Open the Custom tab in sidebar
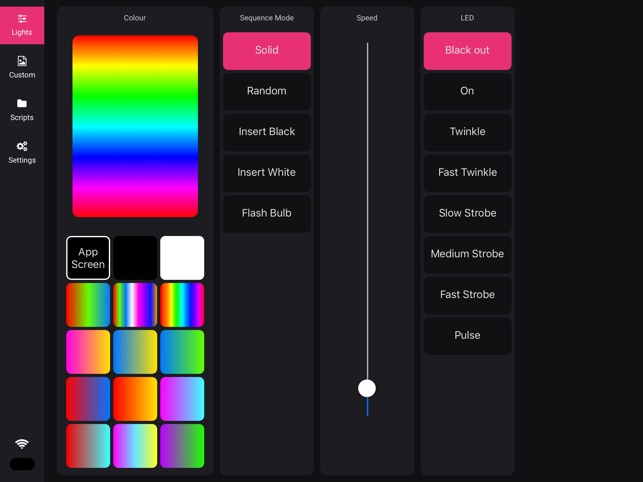Viewport: 643px width, 482px height. click(22, 67)
